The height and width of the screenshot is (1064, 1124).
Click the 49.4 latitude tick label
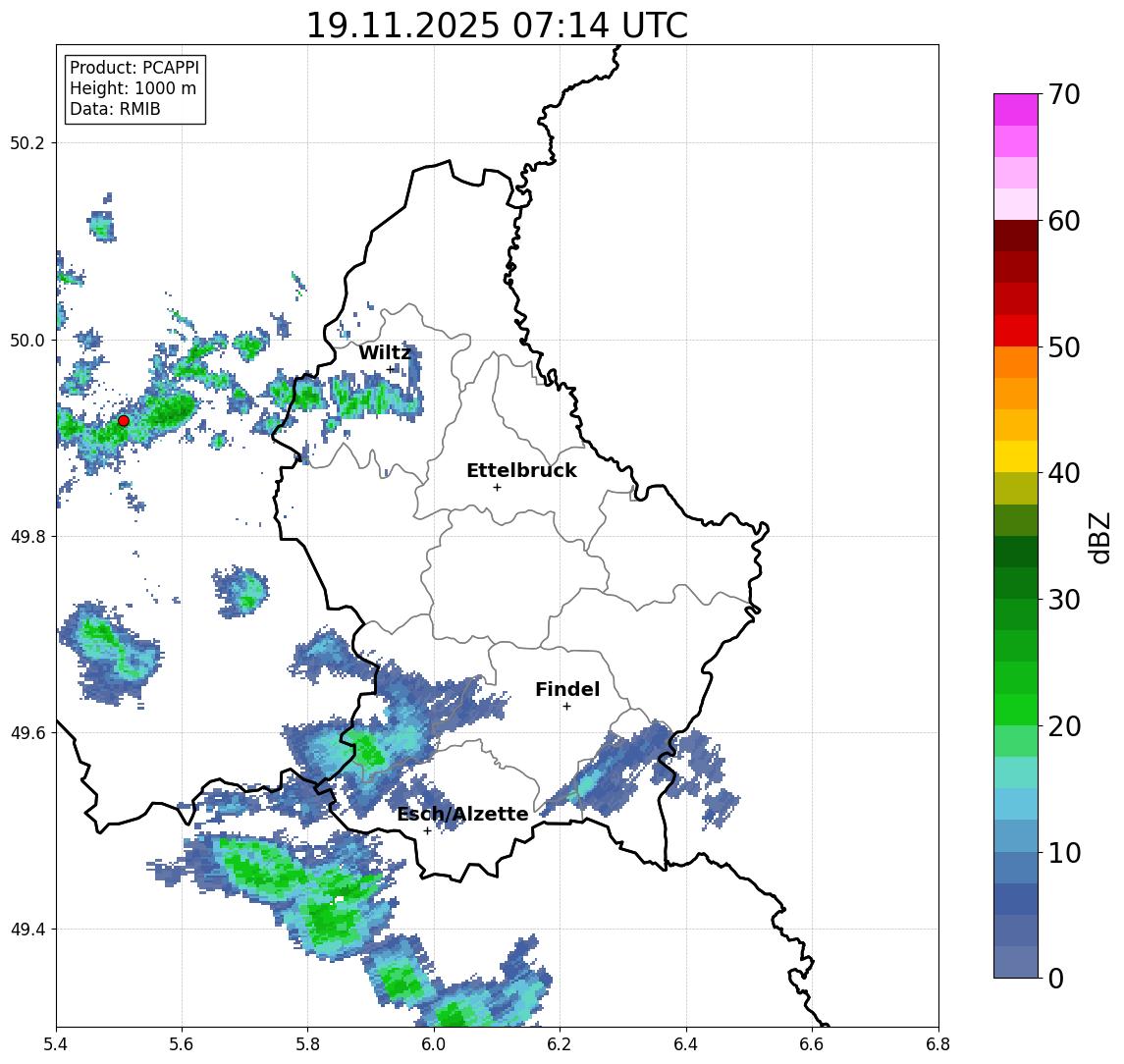pos(27,930)
